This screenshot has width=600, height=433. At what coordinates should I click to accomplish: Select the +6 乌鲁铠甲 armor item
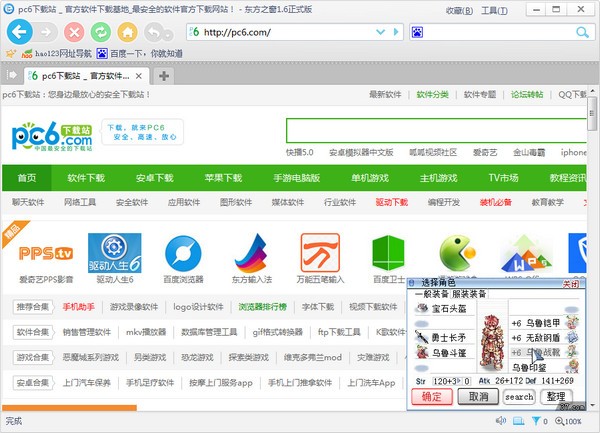click(544, 323)
